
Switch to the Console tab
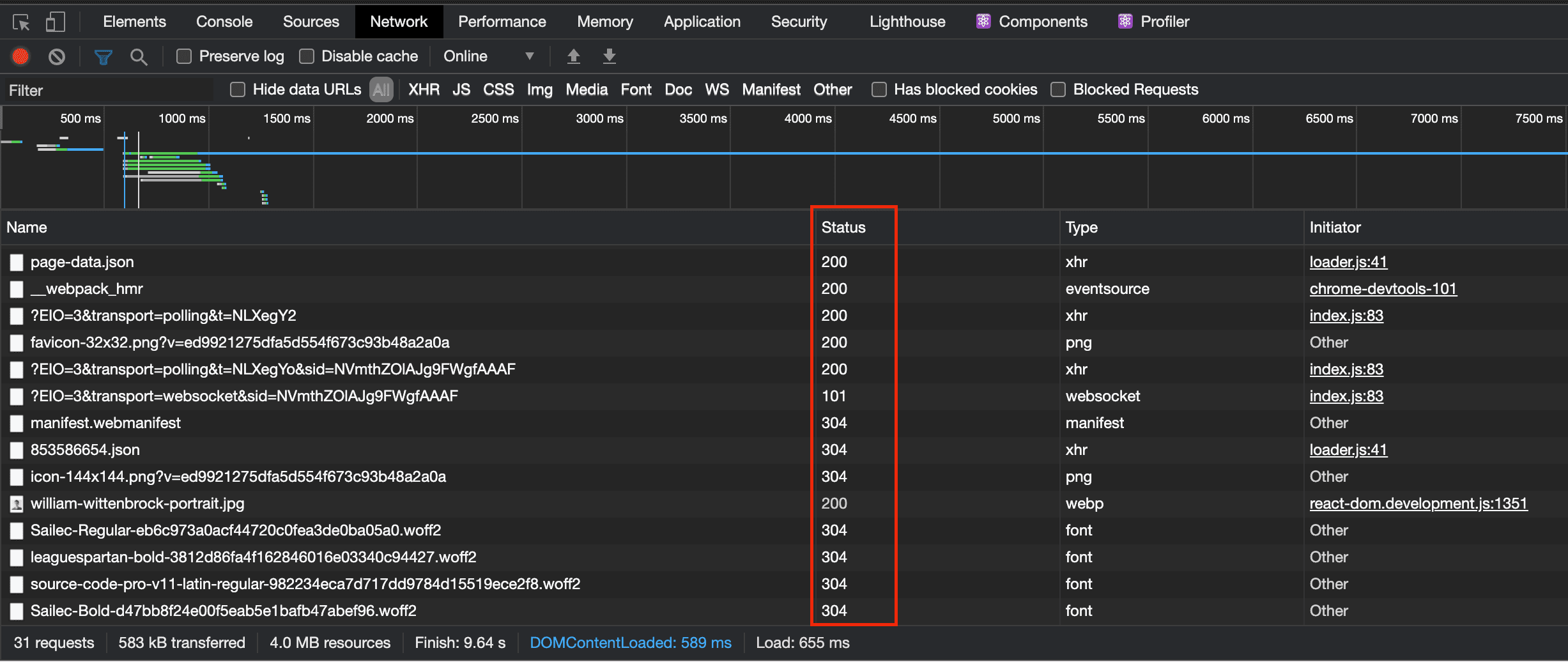click(x=224, y=22)
